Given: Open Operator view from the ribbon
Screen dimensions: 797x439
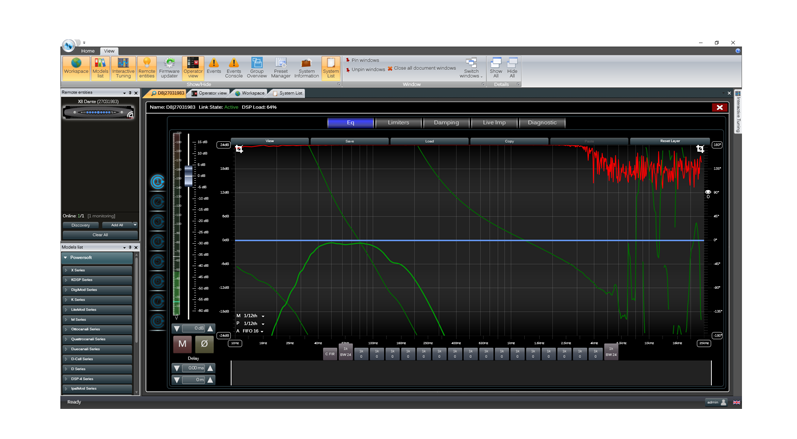Looking at the screenshot, I should [193, 68].
